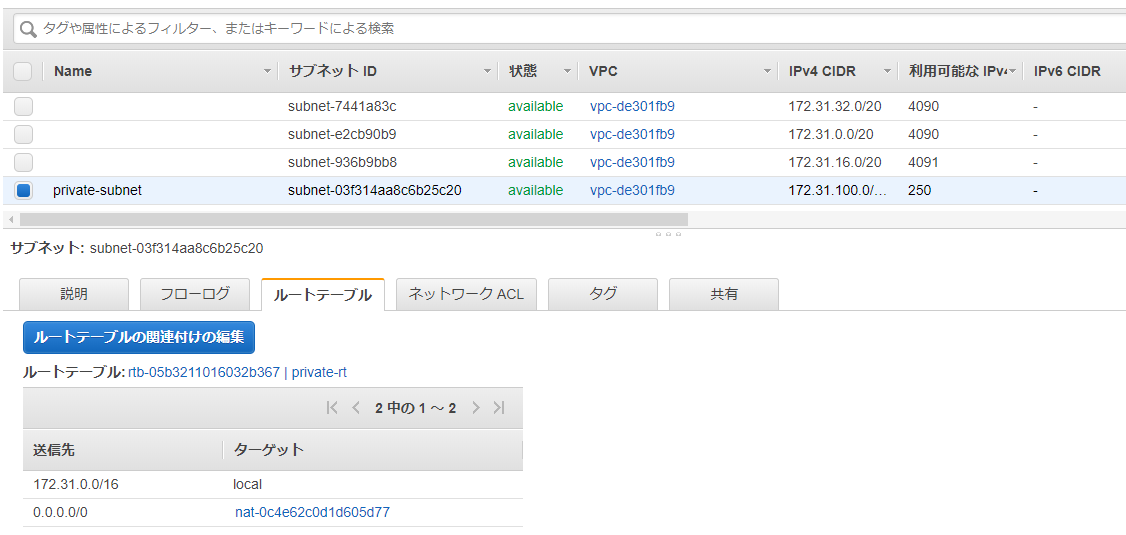
Task: Switch to the タグ tab
Action: pyautogui.click(x=602, y=294)
